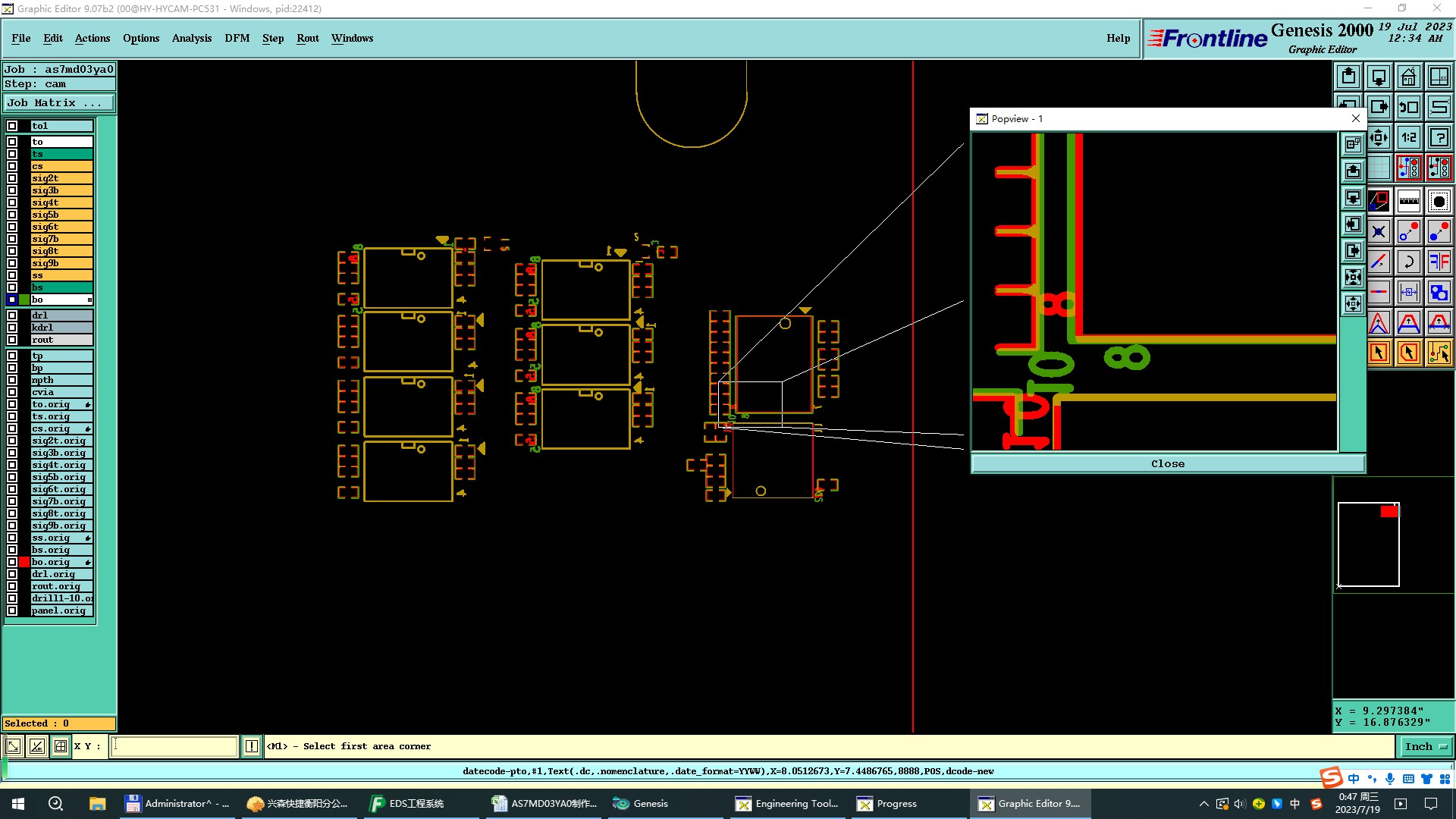This screenshot has width=1456, height=819.
Task: Toggle the checkbox for layer sig2t
Action: [12, 178]
